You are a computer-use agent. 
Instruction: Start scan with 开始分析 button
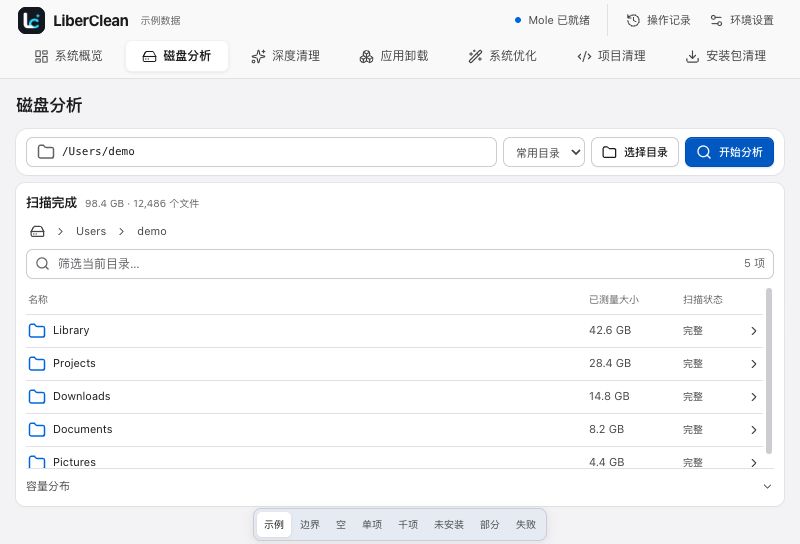[729, 152]
